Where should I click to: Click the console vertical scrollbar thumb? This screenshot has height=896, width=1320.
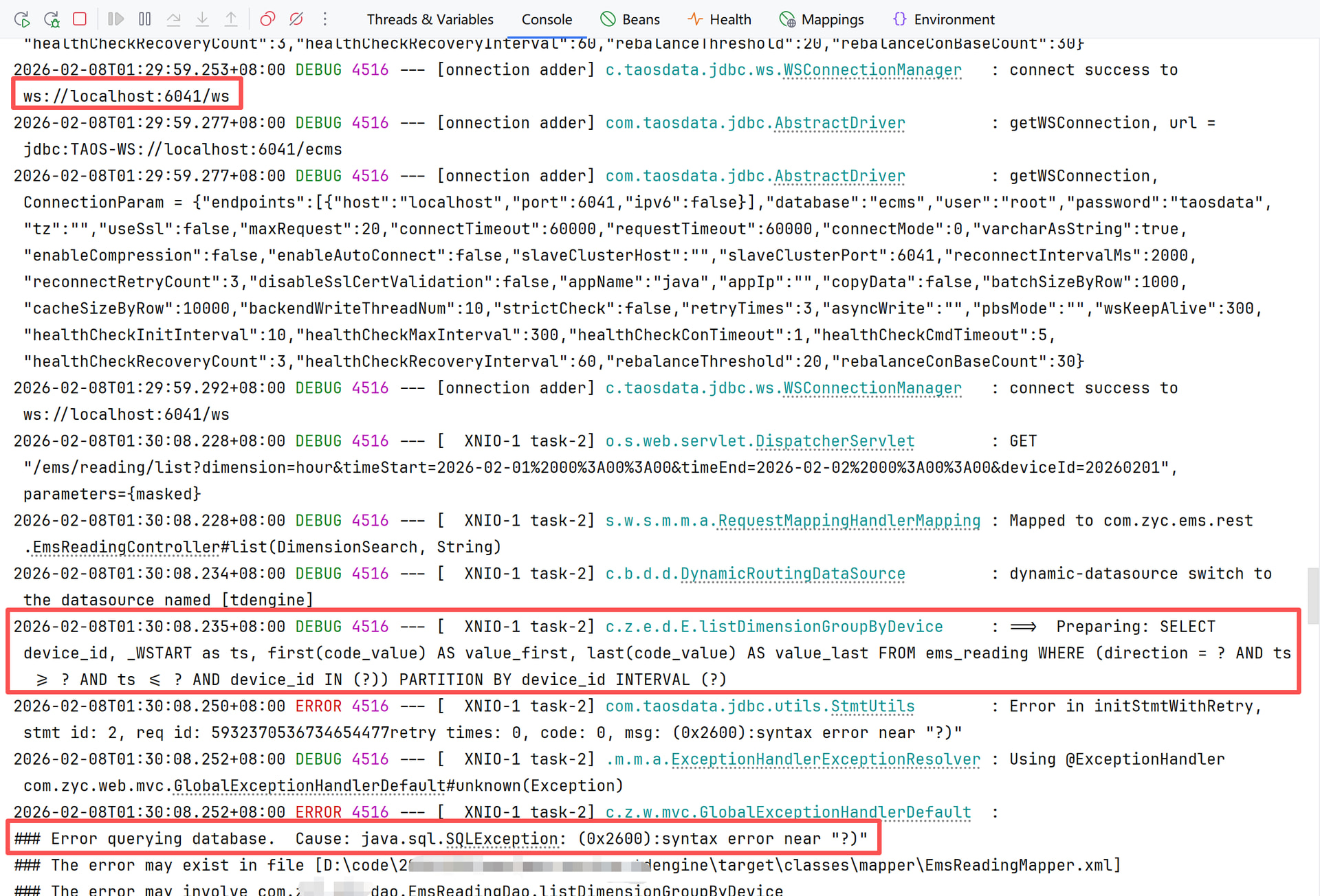[1313, 595]
